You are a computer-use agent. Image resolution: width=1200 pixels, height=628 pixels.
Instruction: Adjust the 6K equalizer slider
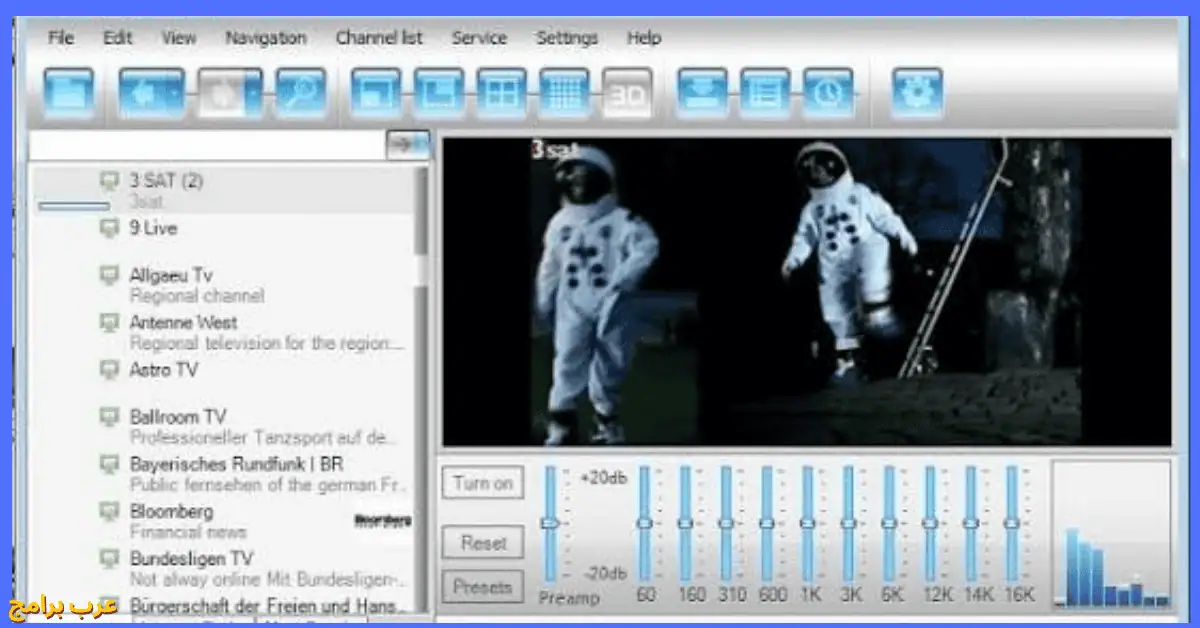pos(889,523)
